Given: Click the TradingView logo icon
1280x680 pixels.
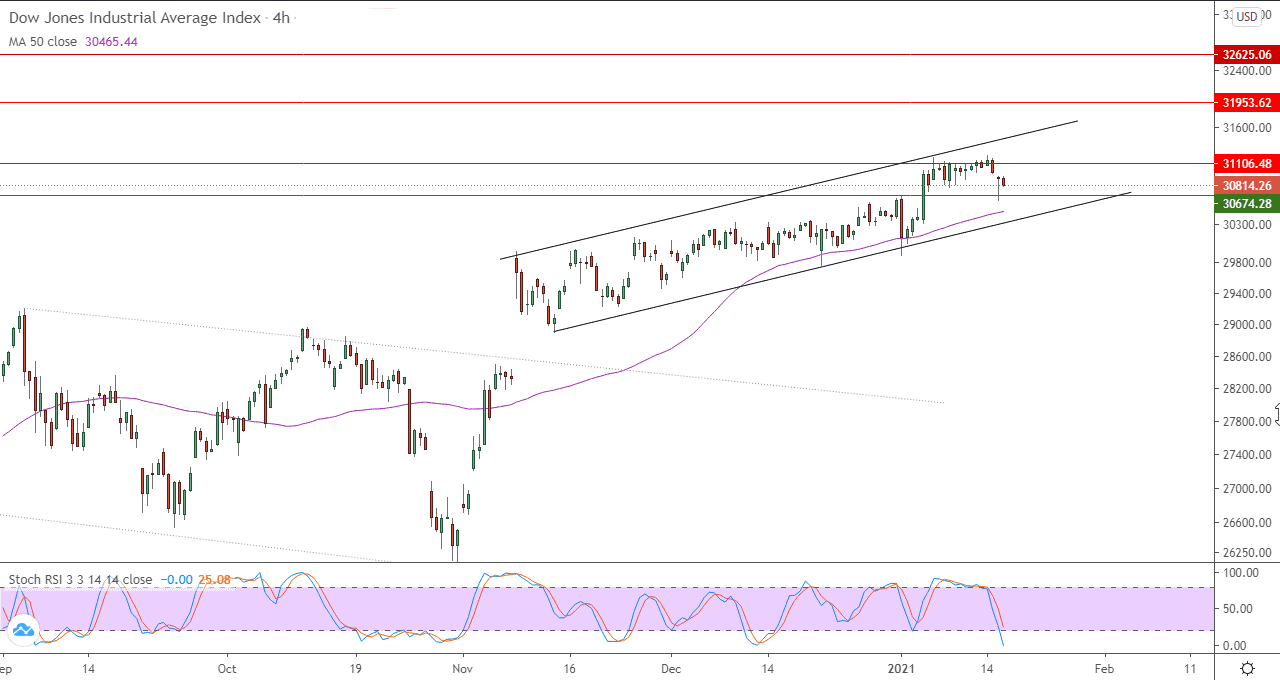Looking at the screenshot, I should [22, 630].
